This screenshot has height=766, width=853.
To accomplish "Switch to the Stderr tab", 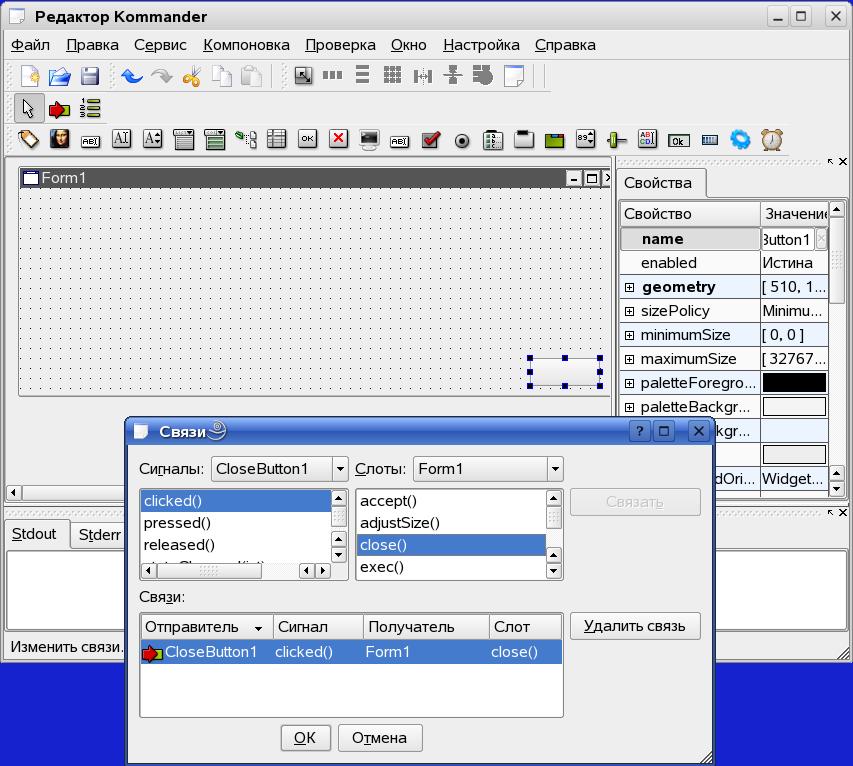I will (x=100, y=535).
